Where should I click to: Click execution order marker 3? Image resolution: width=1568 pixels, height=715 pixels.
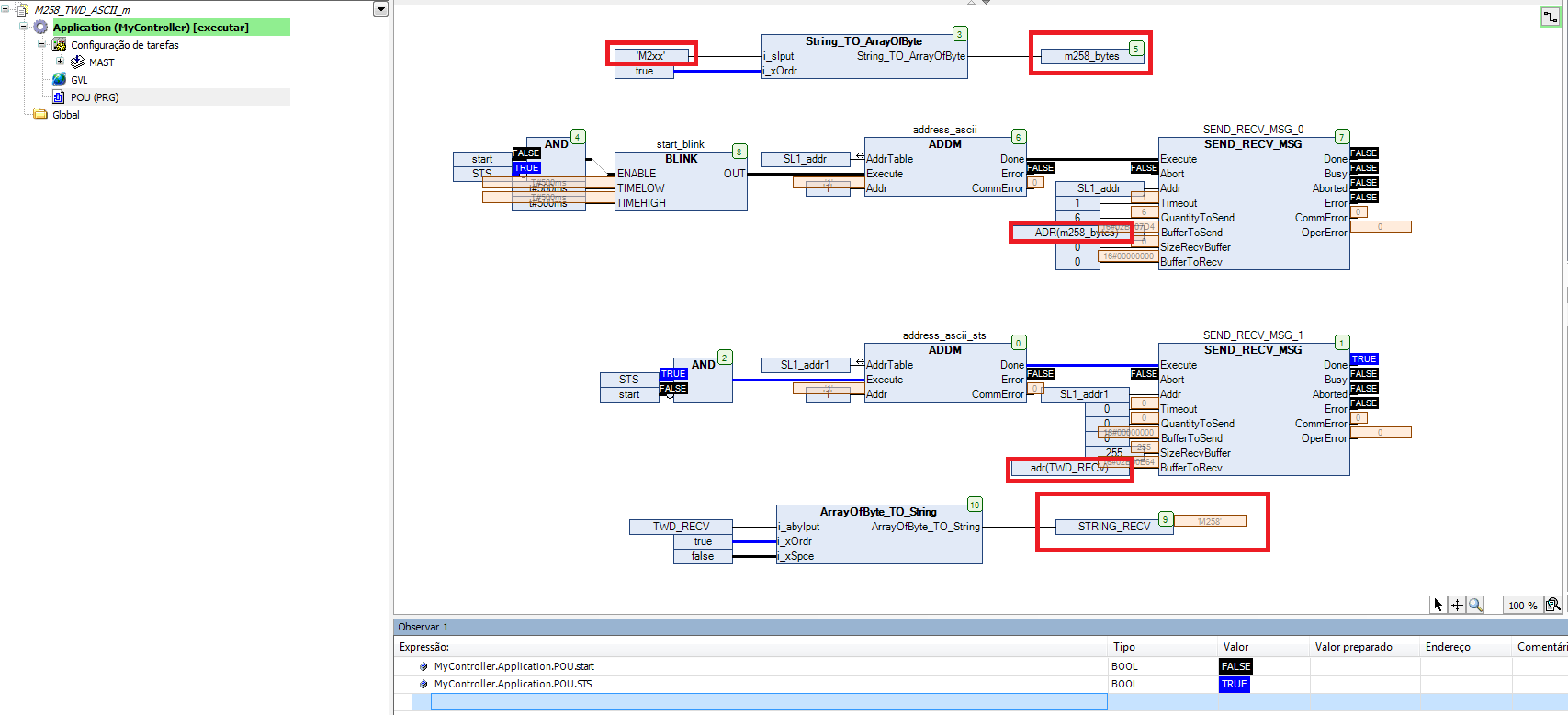point(960,34)
